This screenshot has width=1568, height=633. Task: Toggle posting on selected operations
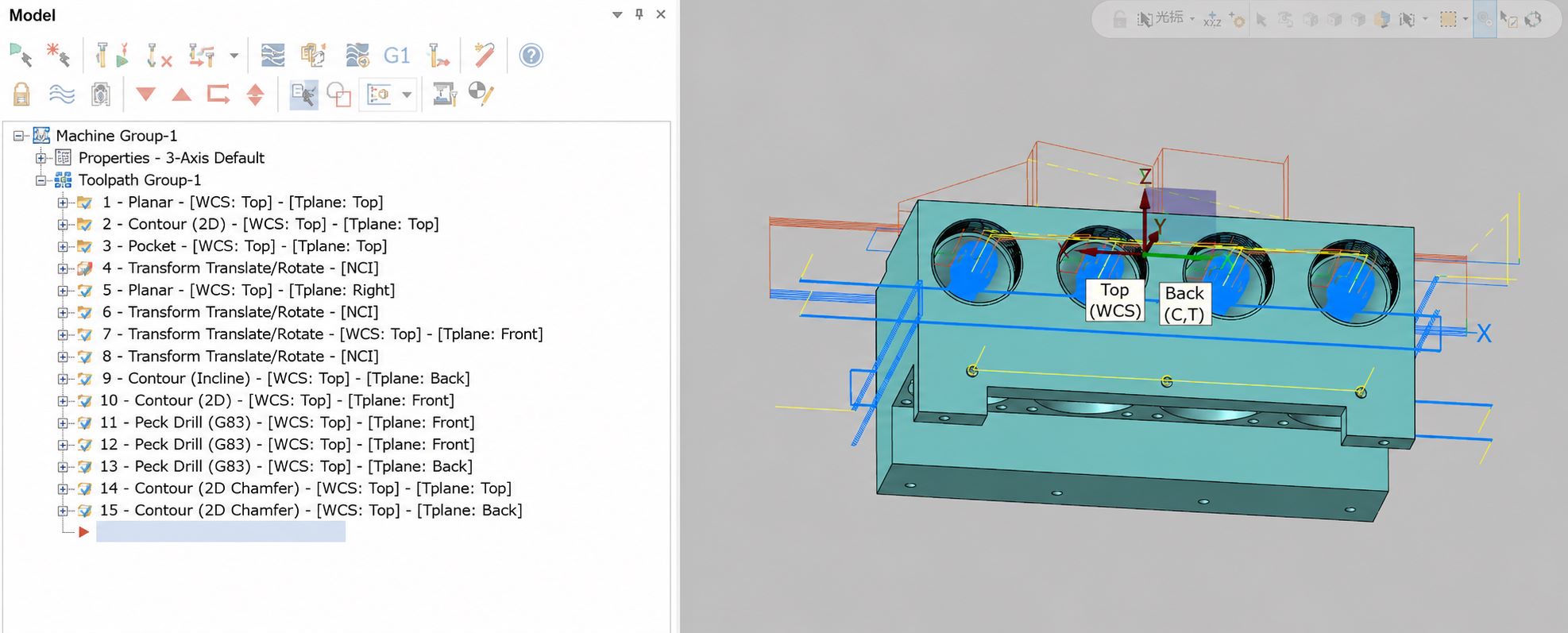tap(100, 95)
